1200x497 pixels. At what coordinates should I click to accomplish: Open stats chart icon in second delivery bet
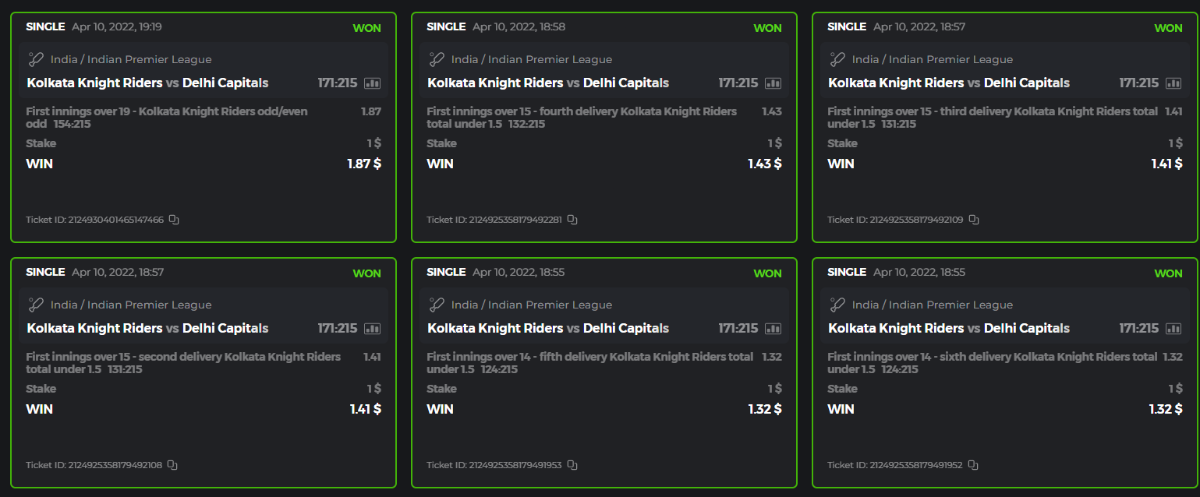click(x=373, y=328)
